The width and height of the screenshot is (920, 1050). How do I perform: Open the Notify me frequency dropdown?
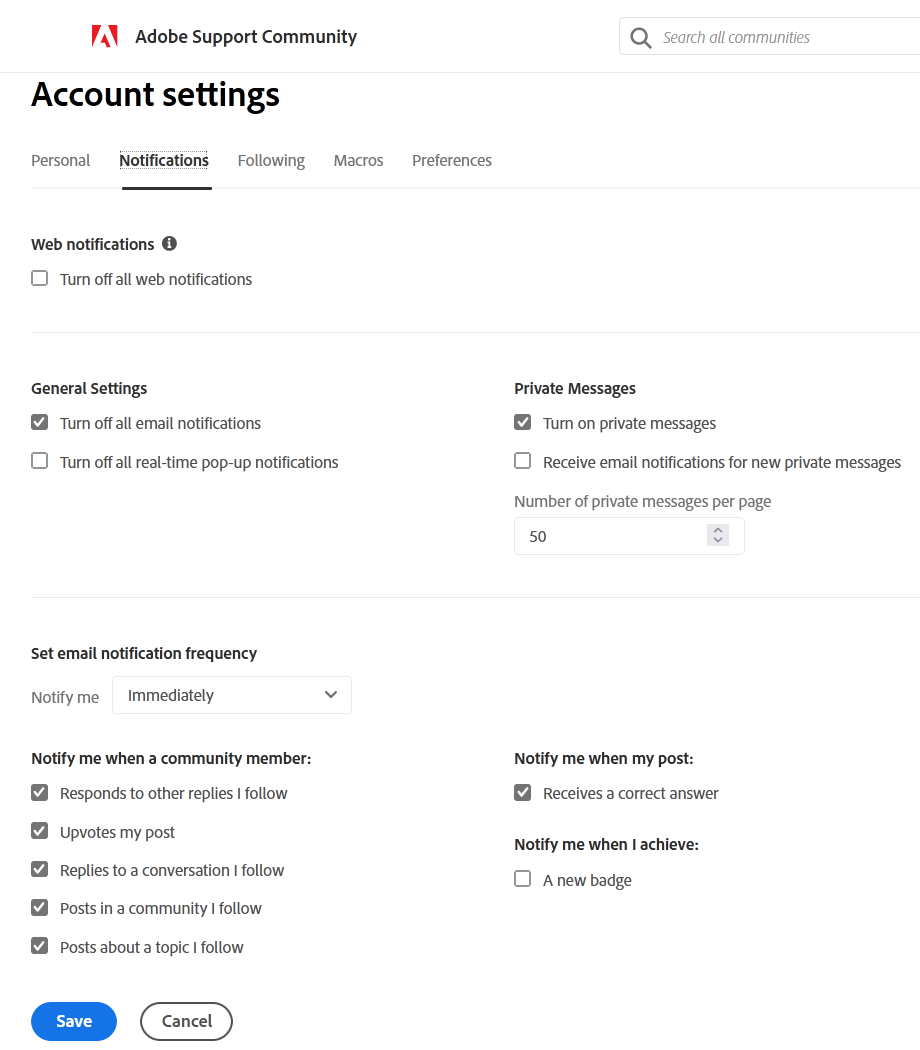click(232, 695)
